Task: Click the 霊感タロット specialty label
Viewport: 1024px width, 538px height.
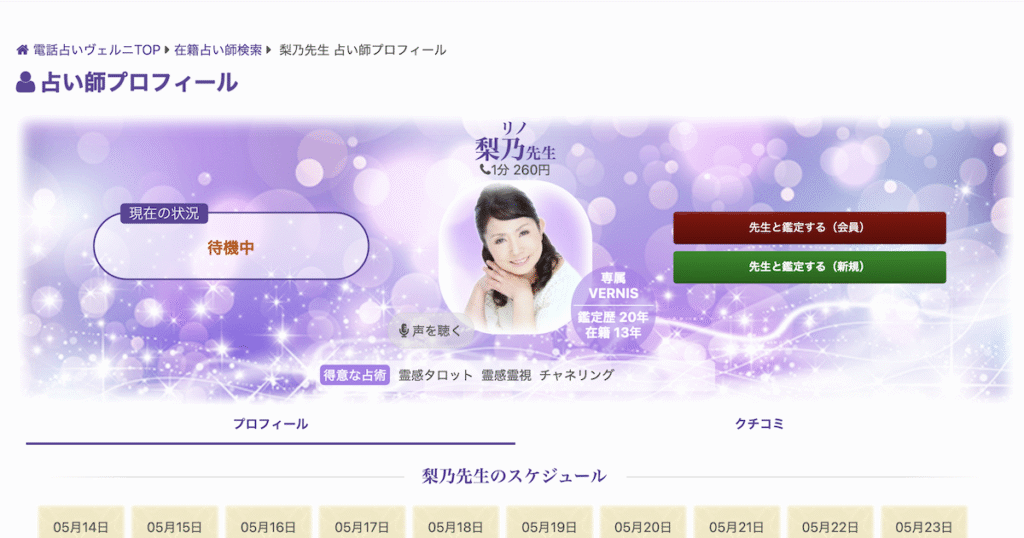Action: coord(436,375)
